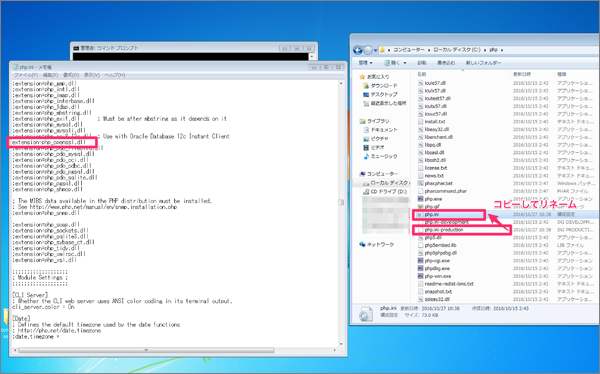Click 印刷 in the Explorer toolbar
The image size is (600, 374).
(422, 62)
